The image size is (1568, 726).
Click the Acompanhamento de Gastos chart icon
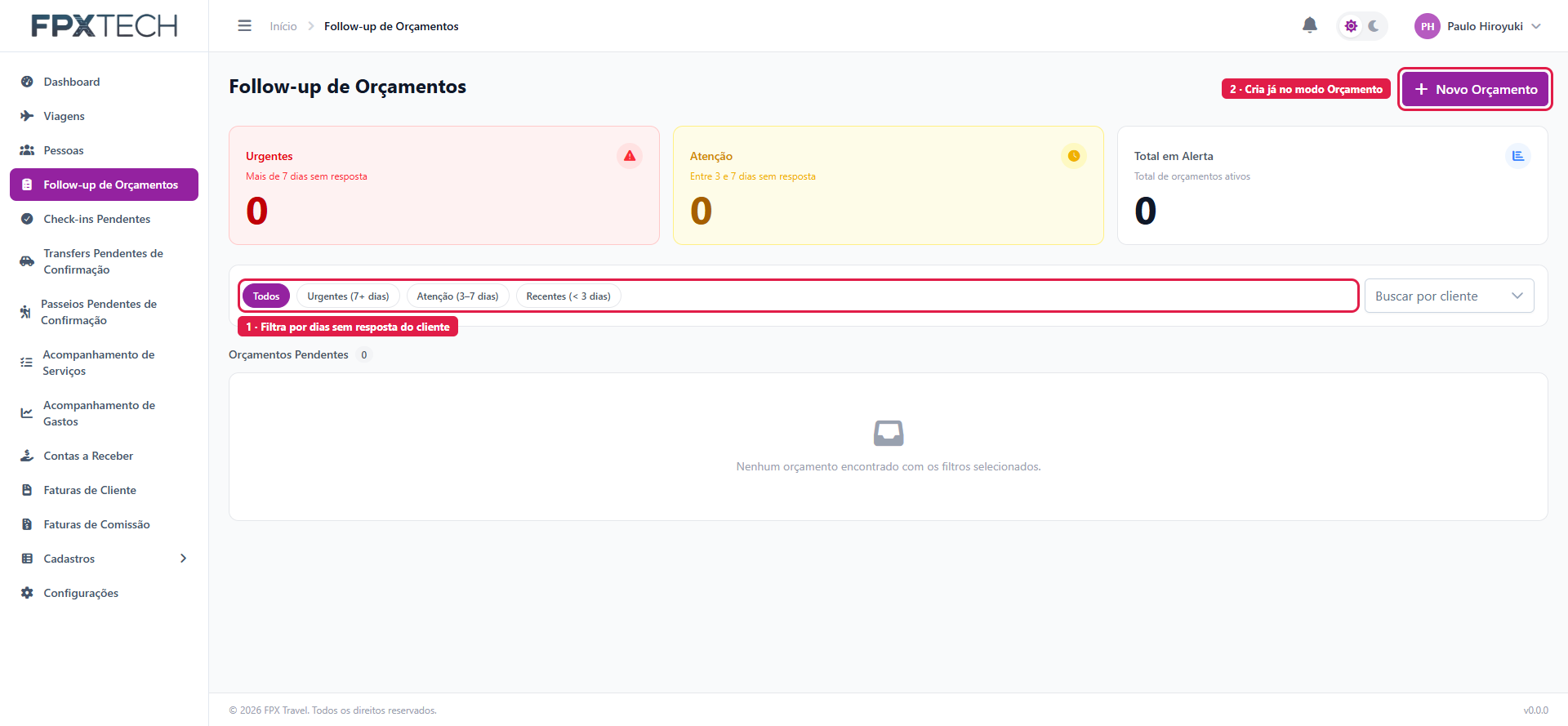pos(27,413)
